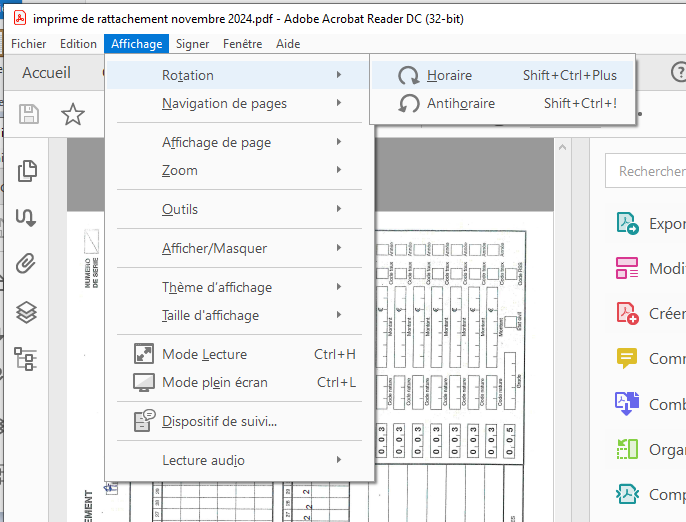Screen dimensions: 686x522
Task: Click the Mode Lecture icon
Action: coord(144,354)
